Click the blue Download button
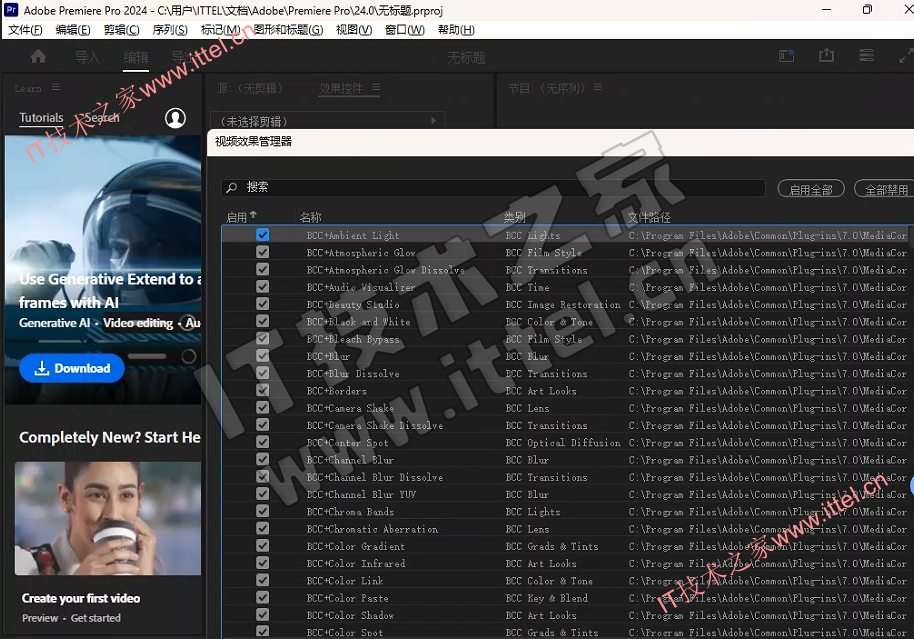Viewport: 914px width, 639px height. [x=72, y=368]
